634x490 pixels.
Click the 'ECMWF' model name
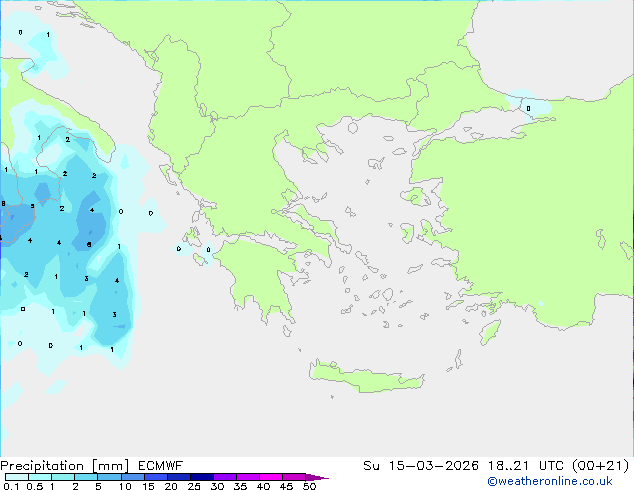tap(161, 466)
